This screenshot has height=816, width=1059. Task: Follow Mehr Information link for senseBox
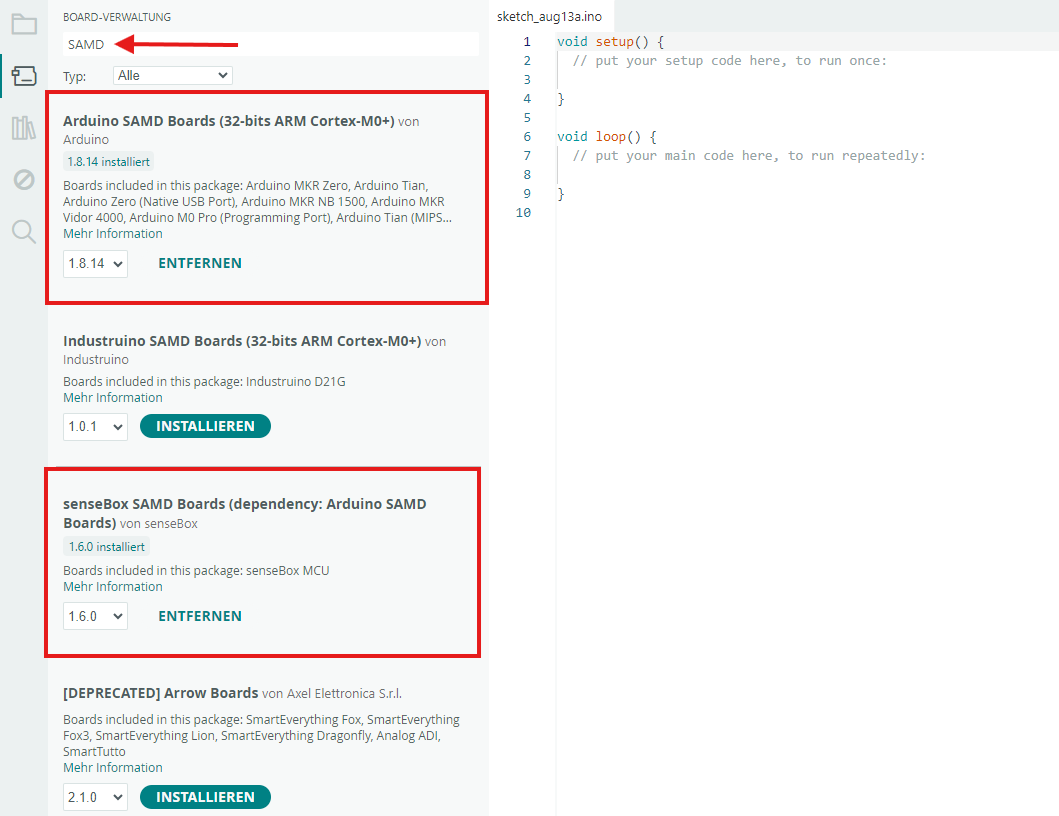coord(112,587)
